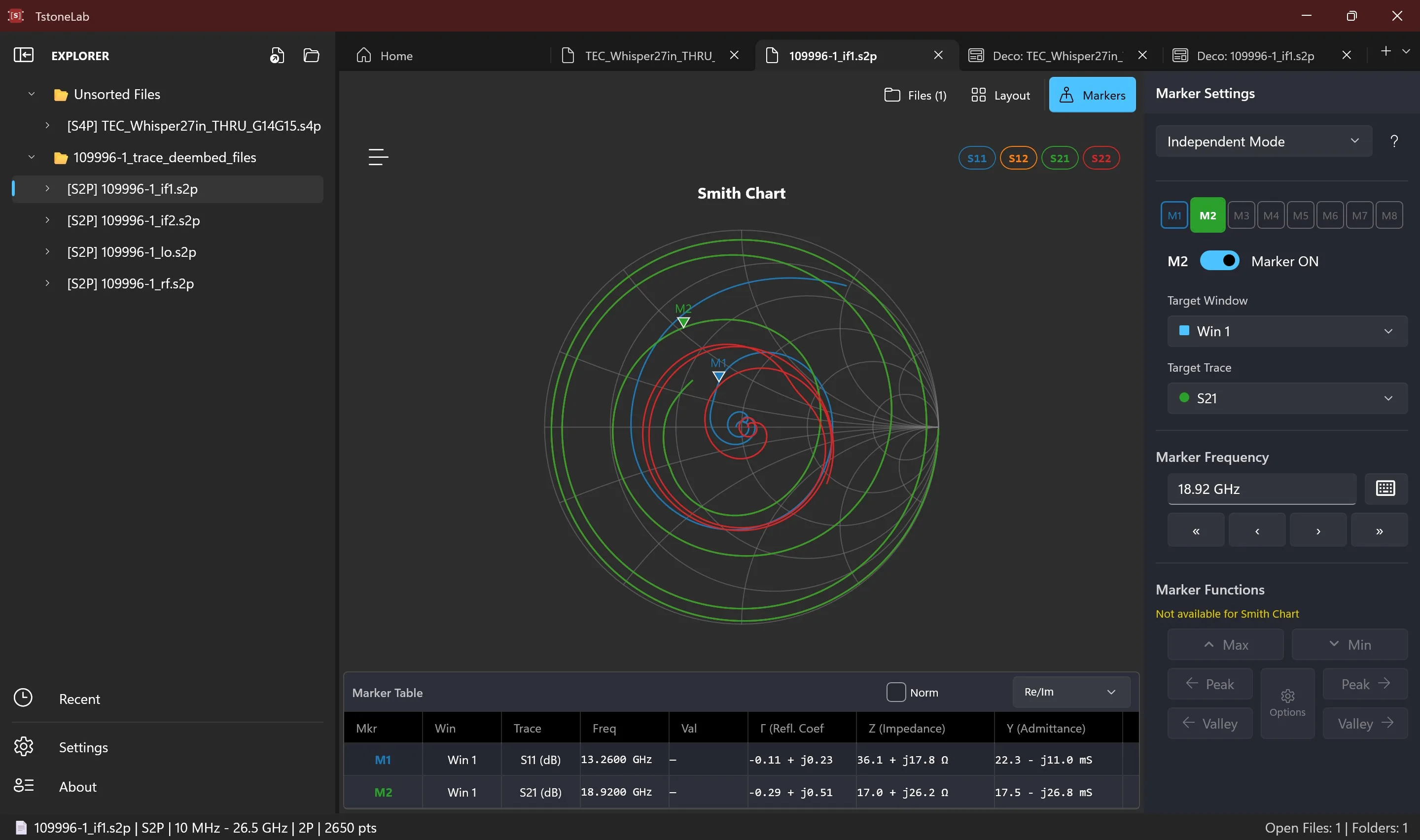Click the single-left step back button
Image resolution: width=1420 pixels, height=840 pixels.
(1256, 530)
